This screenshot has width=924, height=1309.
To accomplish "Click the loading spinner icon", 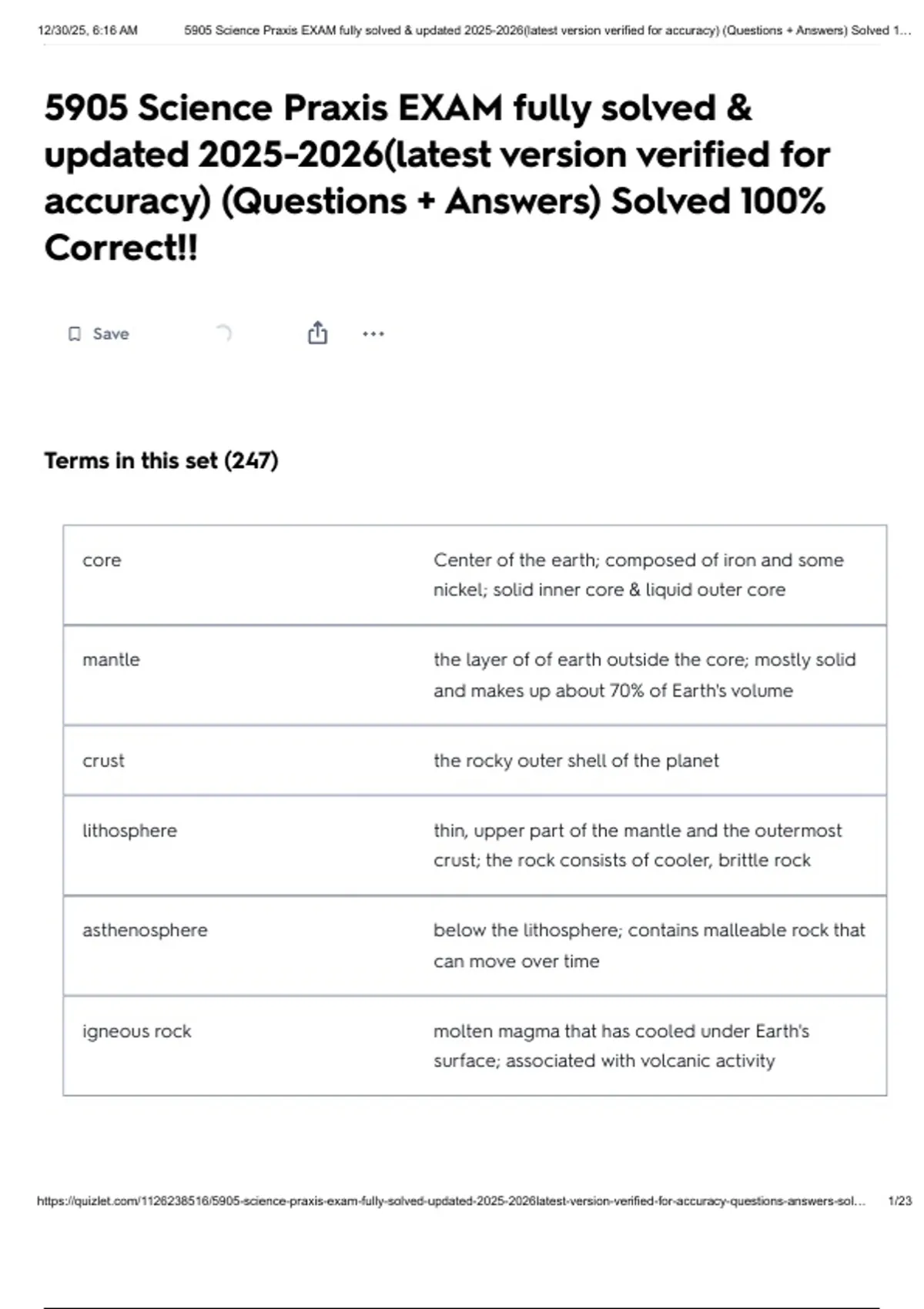I will point(223,333).
